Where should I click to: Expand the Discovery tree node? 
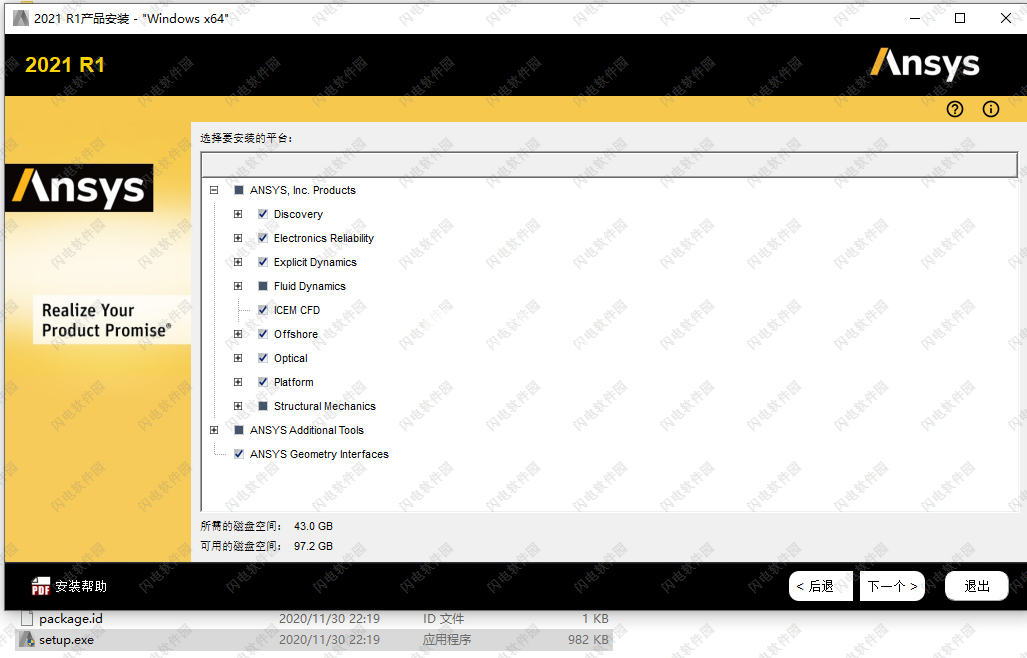click(238, 214)
